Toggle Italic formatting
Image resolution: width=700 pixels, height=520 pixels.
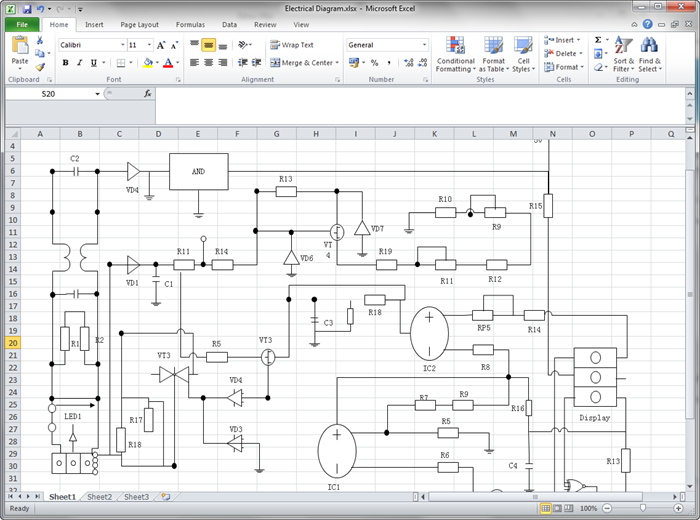[x=80, y=63]
